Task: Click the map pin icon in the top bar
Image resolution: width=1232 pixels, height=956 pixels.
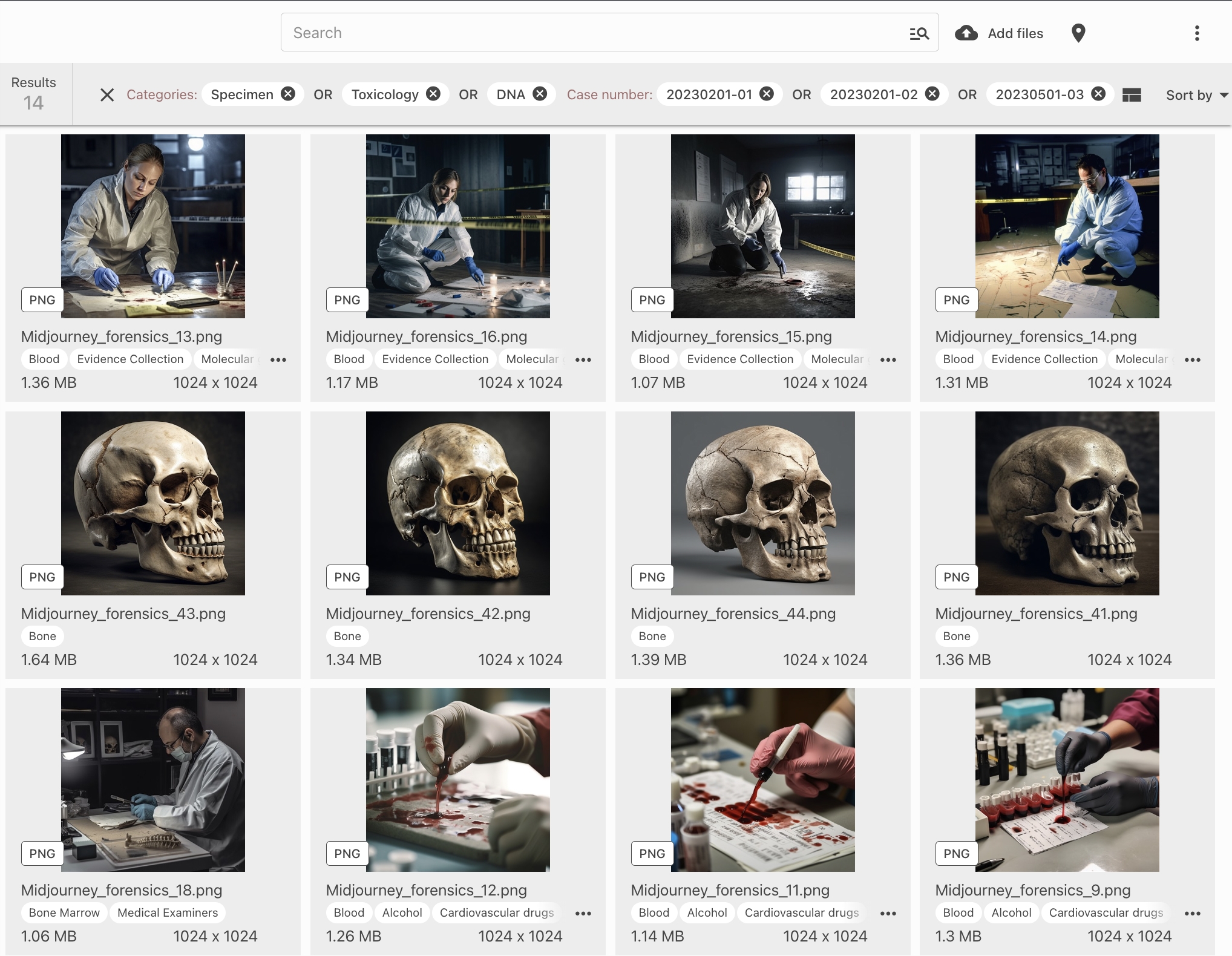Action: click(1078, 33)
